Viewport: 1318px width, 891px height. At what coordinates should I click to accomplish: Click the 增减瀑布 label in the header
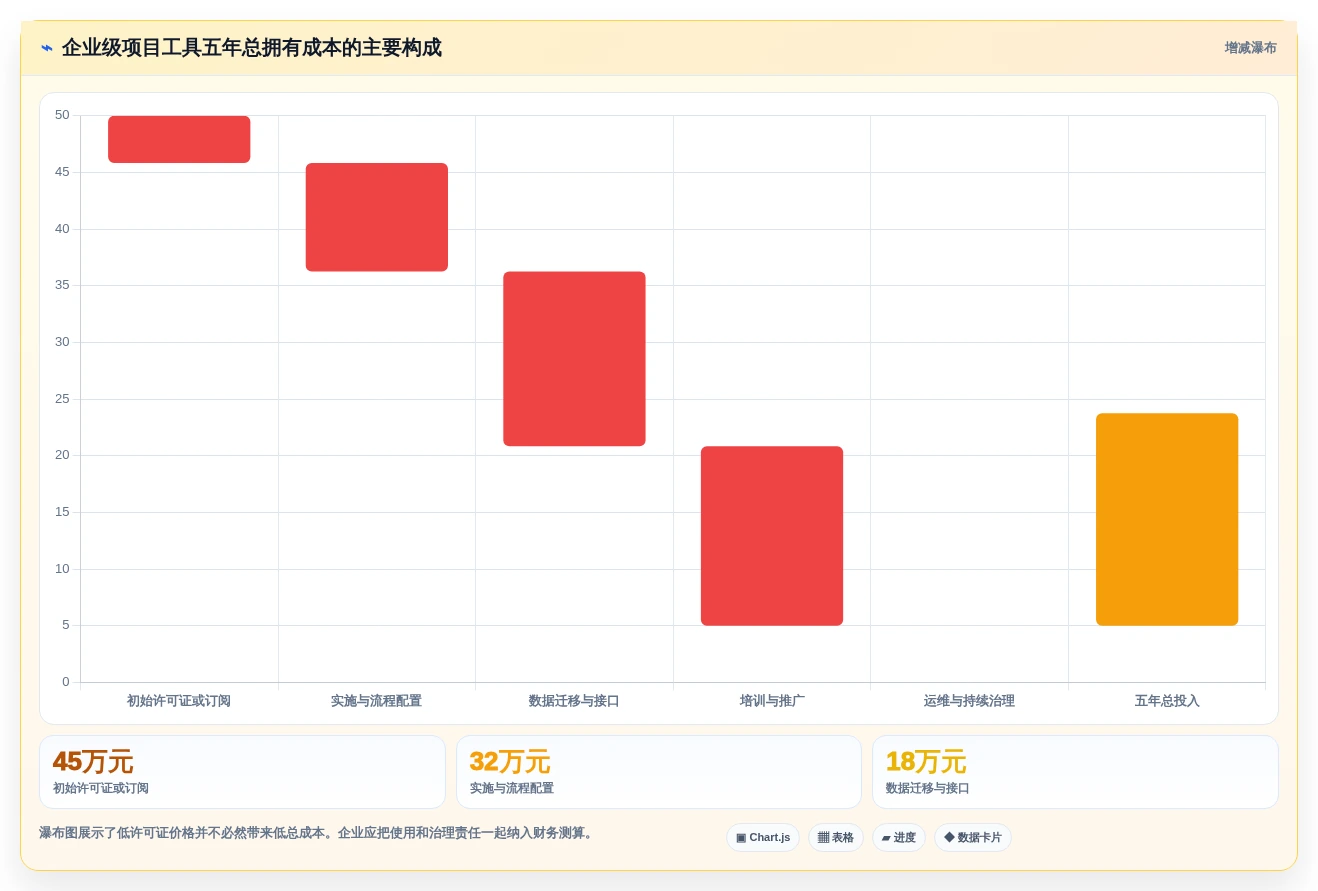pyautogui.click(x=1250, y=48)
